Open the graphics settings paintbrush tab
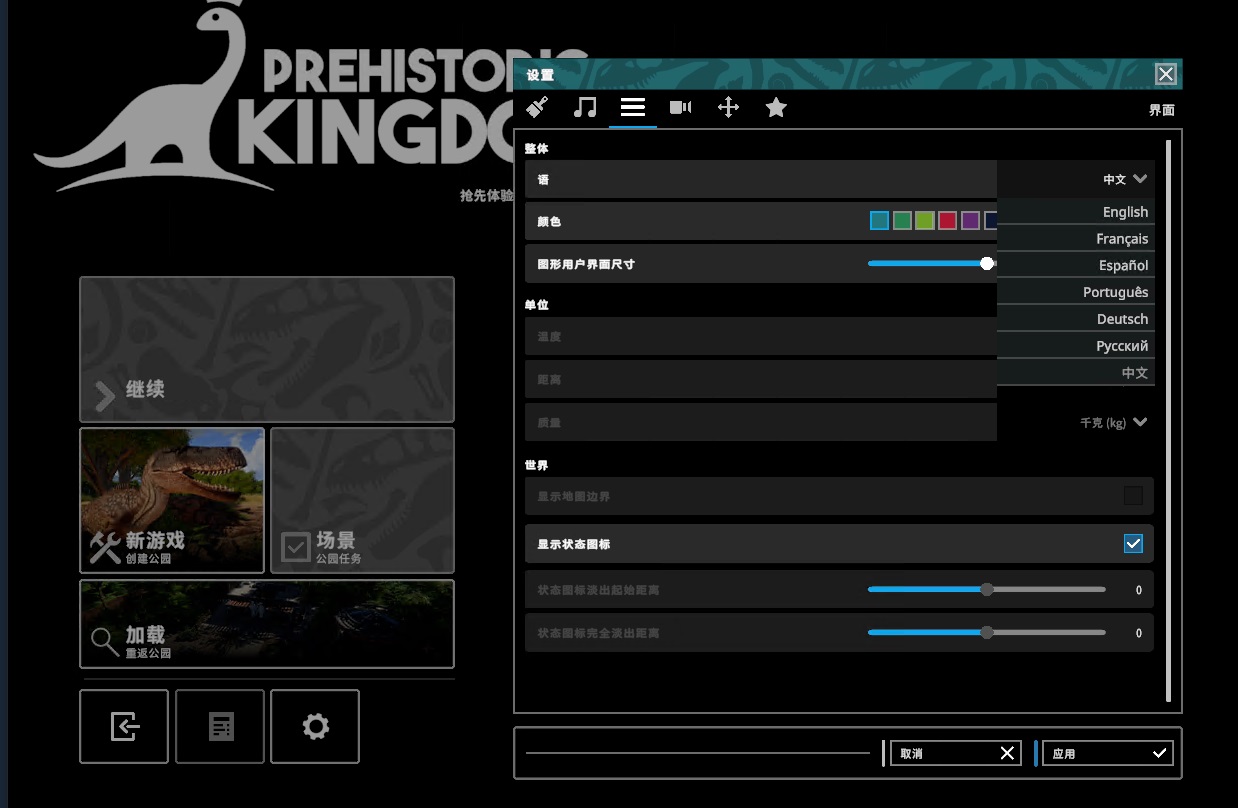The width and height of the screenshot is (1238, 808). [x=537, y=107]
